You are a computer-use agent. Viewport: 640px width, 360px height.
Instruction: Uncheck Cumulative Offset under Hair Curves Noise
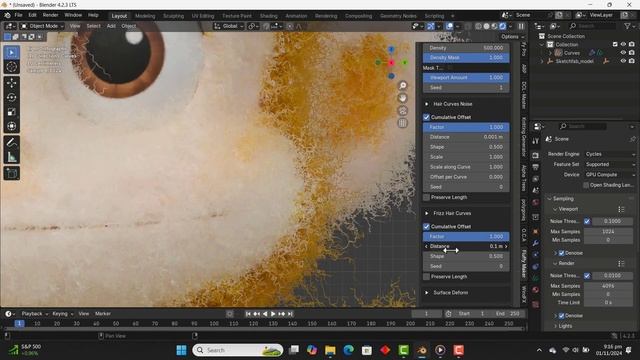point(427,117)
